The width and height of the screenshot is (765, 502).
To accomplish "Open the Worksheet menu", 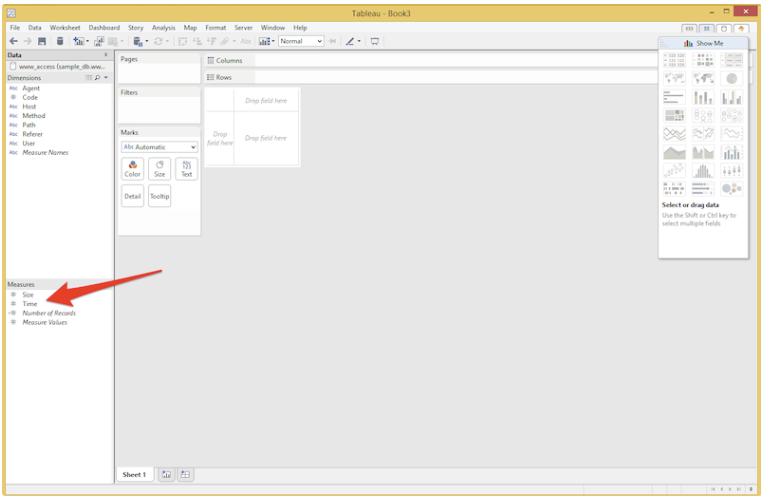I will [65, 27].
